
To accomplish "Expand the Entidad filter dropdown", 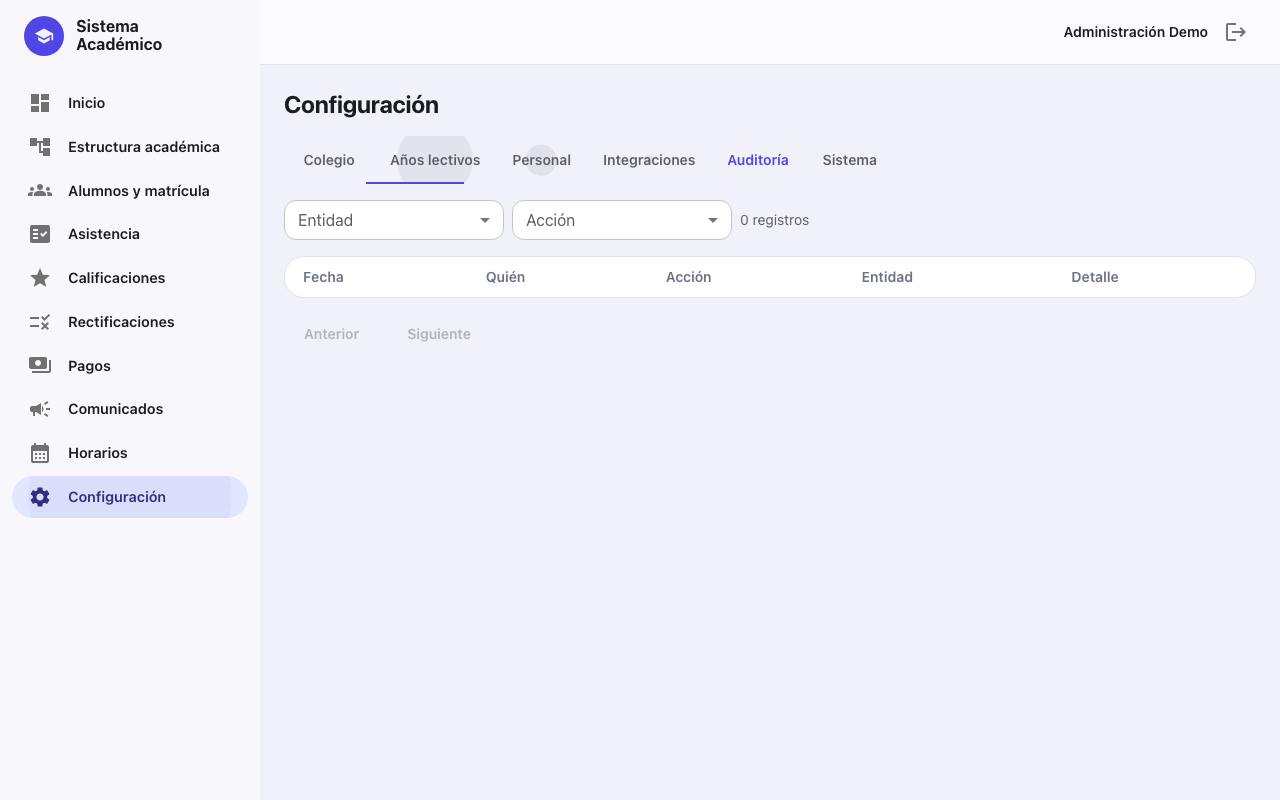I will tap(394, 220).
